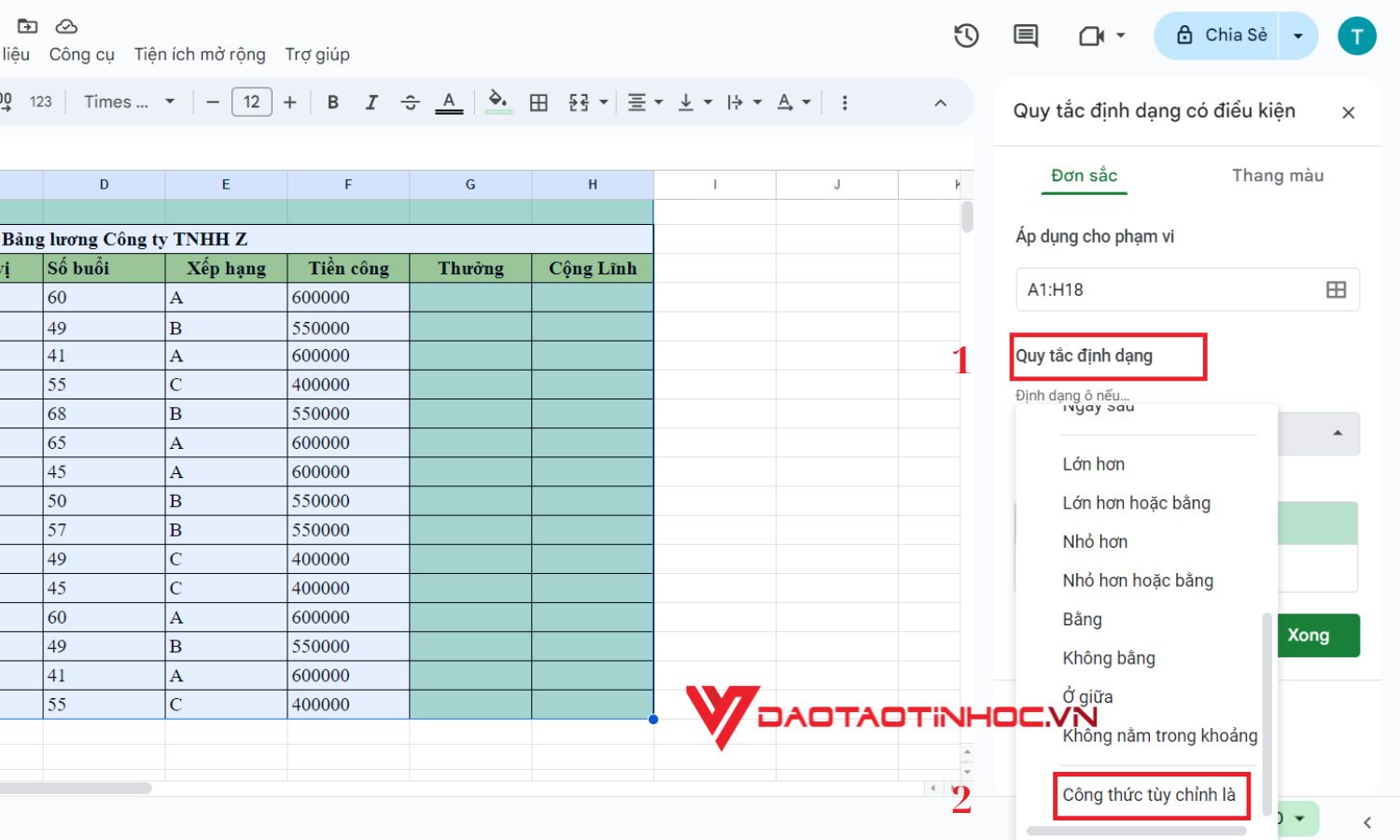Open the text color picker
Image resolution: width=1400 pixels, height=840 pixels.
pos(449,103)
